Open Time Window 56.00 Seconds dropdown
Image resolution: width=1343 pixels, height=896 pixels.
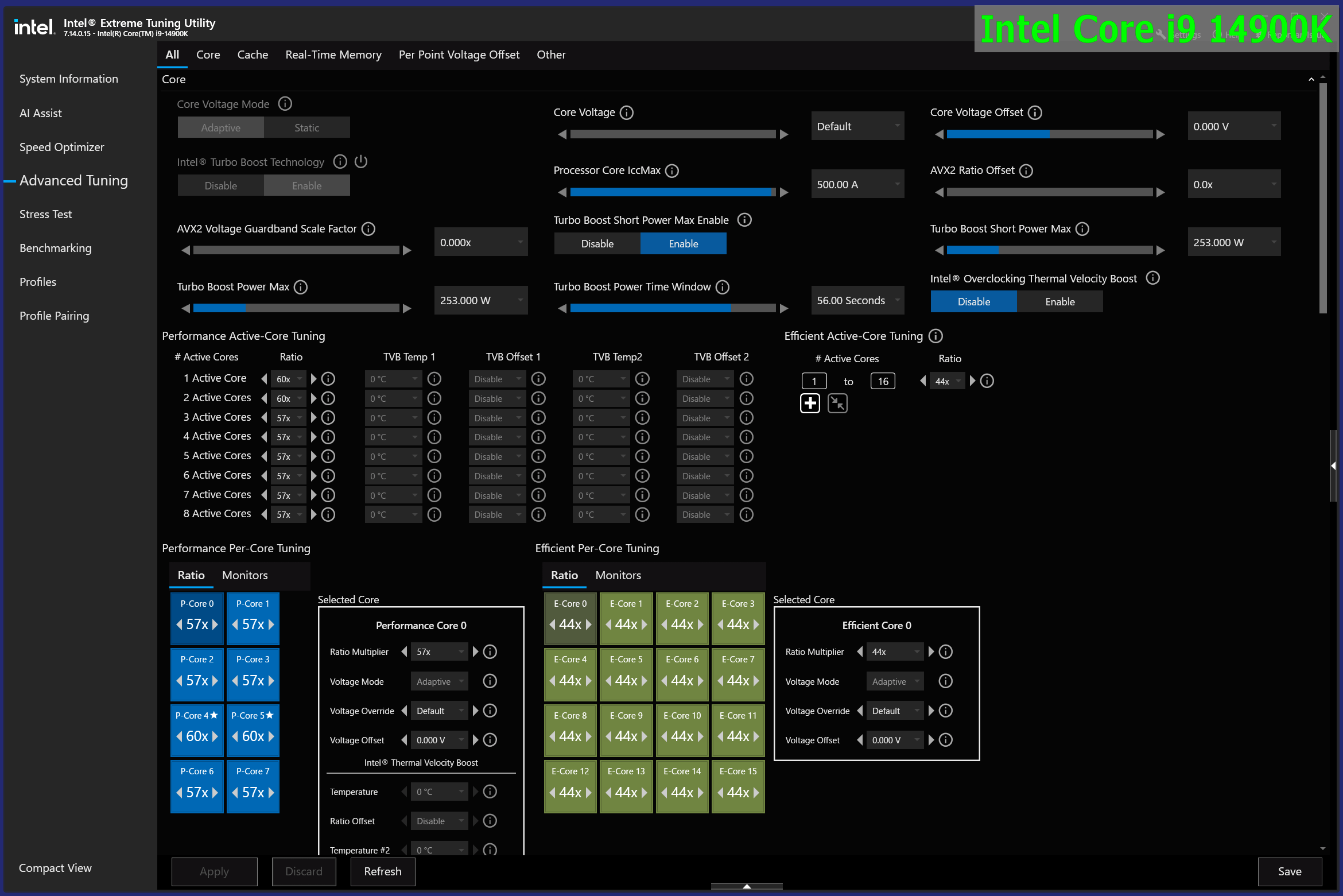coord(858,300)
